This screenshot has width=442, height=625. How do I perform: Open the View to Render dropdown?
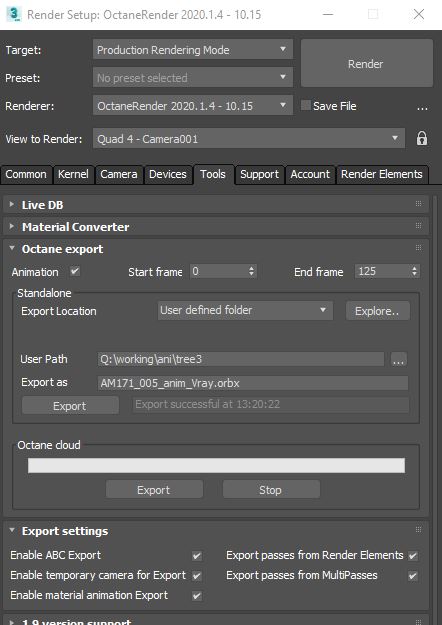[249, 138]
